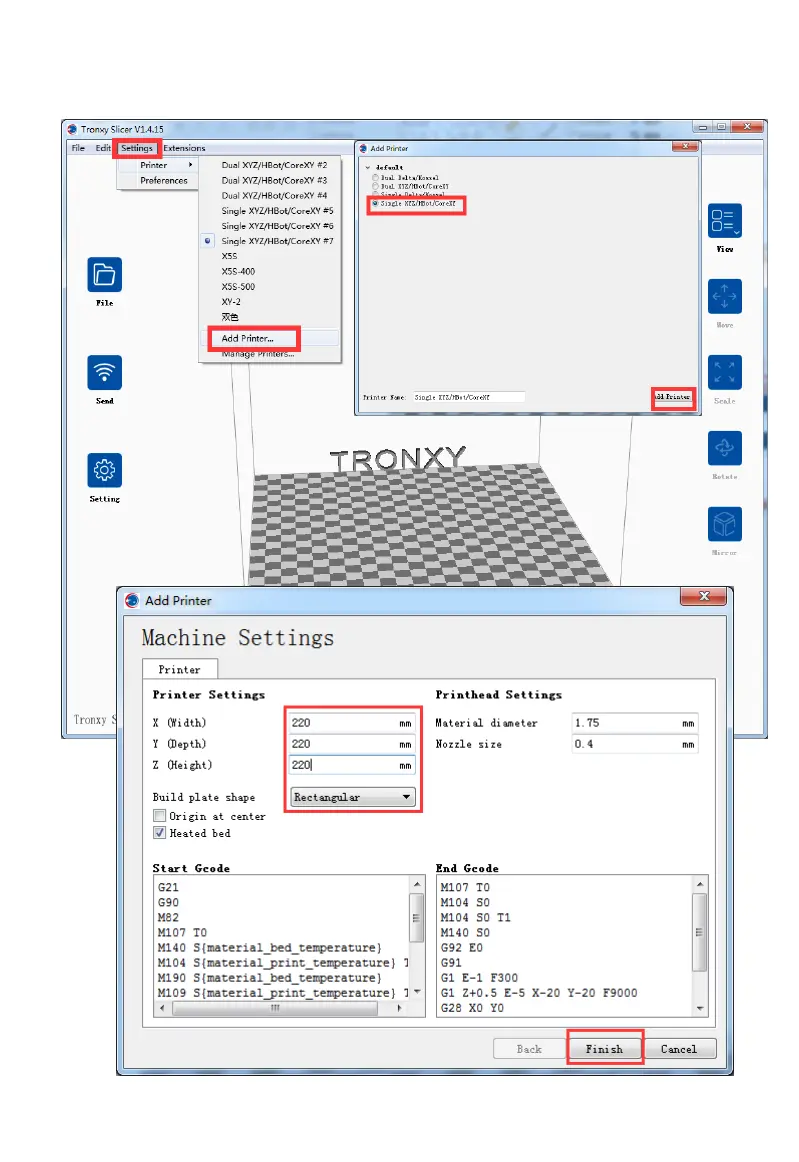
Task: Click the Tronxy Slicer title bar logo
Action: click(72, 129)
